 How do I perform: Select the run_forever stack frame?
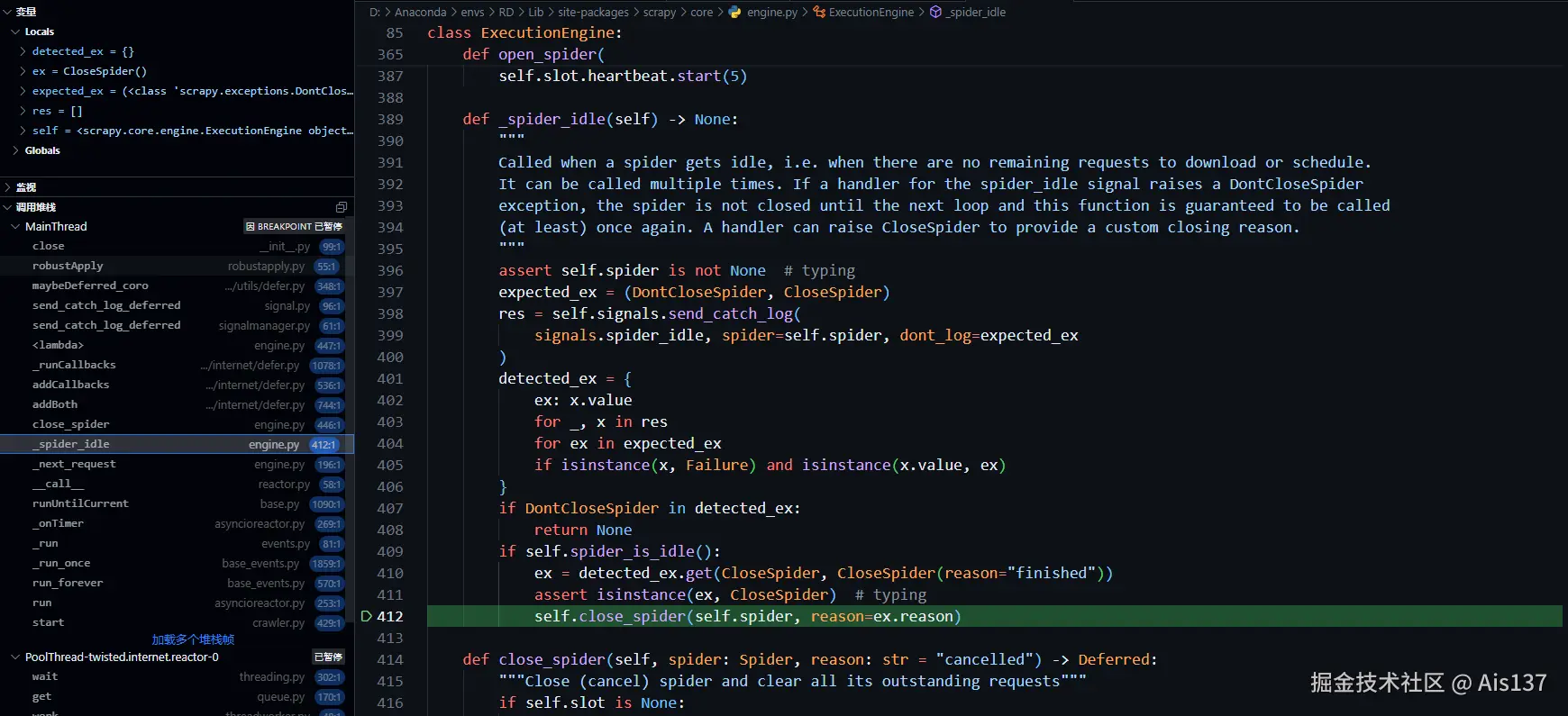tap(177, 583)
